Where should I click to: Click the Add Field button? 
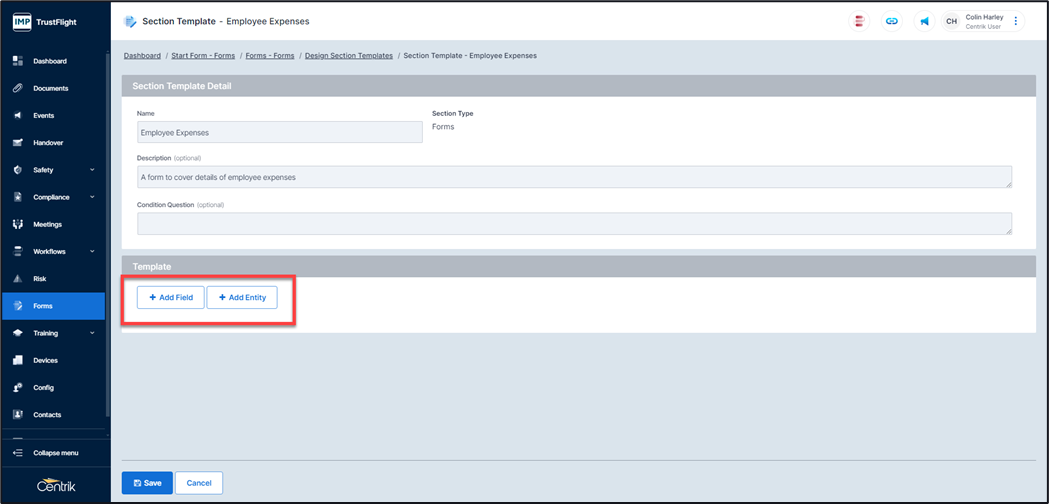click(171, 297)
